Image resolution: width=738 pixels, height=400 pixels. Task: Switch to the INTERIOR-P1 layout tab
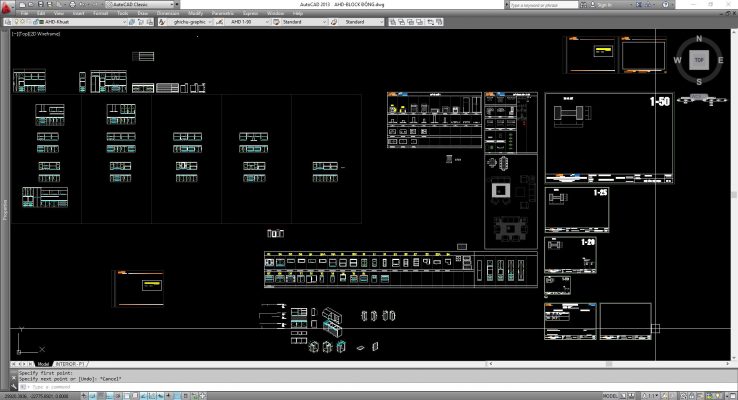coord(72,364)
